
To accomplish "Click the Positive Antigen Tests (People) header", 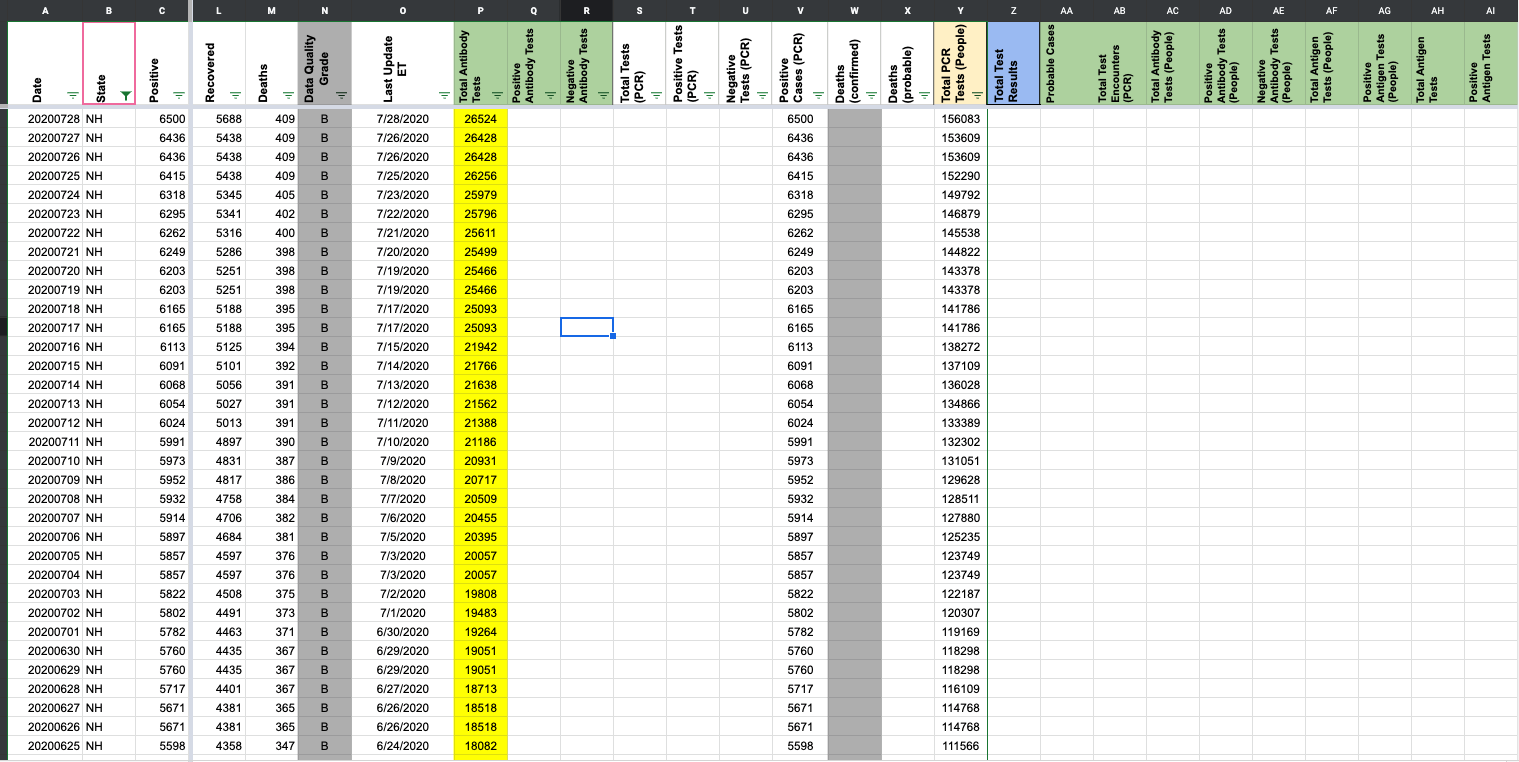I will 1385,62.
